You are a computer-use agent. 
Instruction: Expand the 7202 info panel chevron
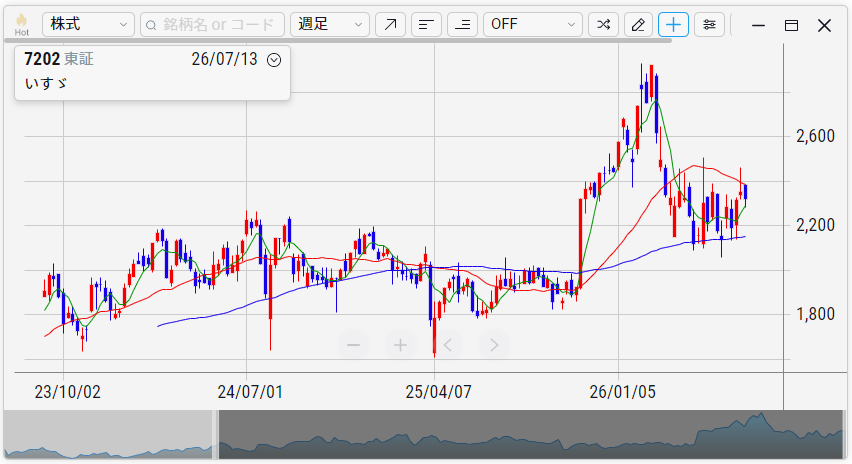click(x=274, y=60)
